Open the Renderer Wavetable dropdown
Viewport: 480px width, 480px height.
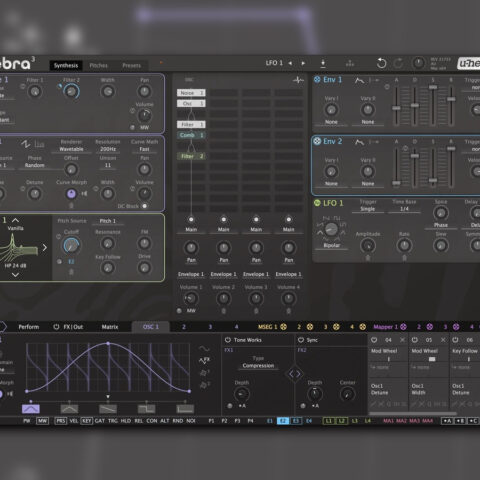pos(71,149)
